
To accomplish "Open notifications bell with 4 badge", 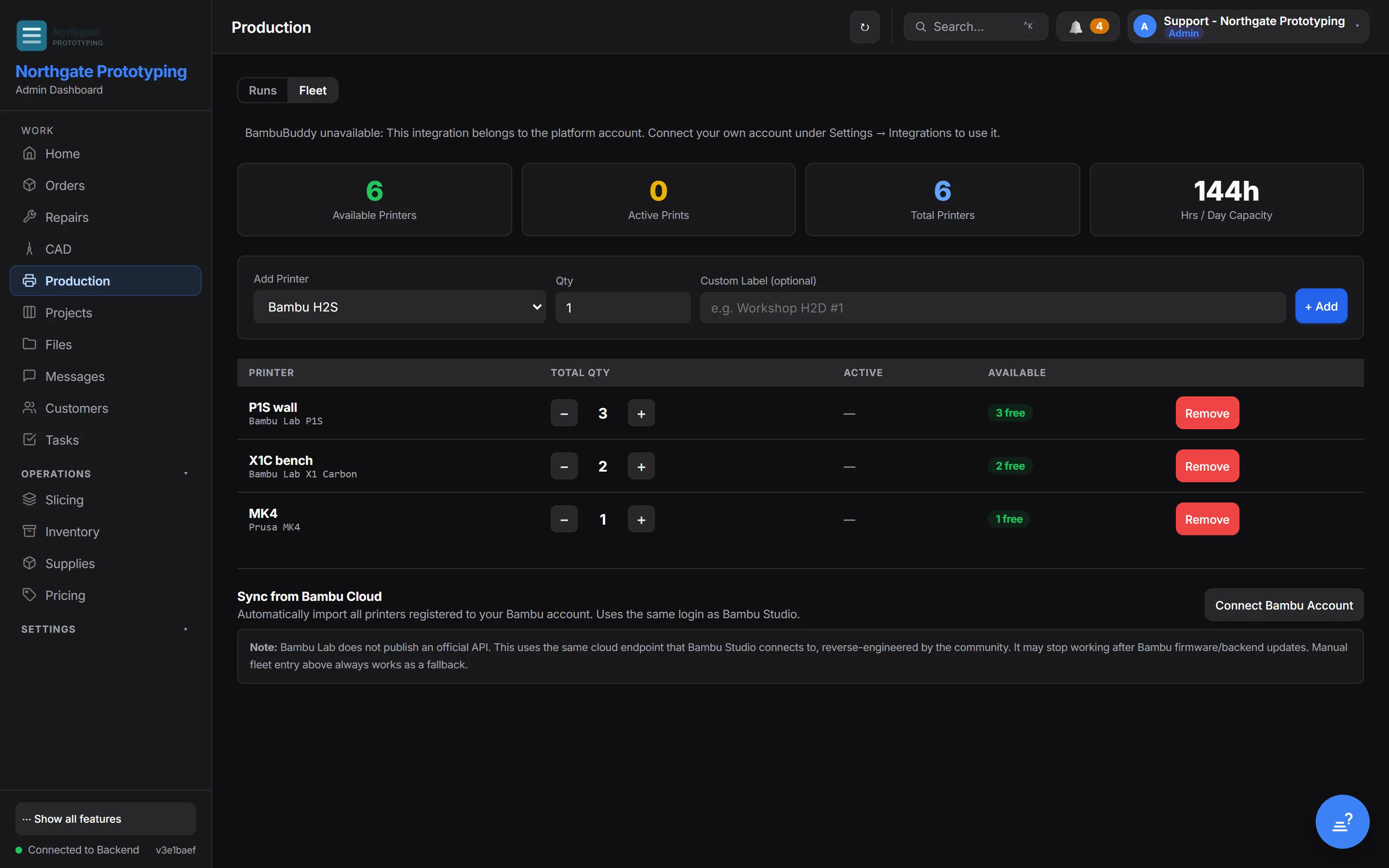I will (1088, 27).
